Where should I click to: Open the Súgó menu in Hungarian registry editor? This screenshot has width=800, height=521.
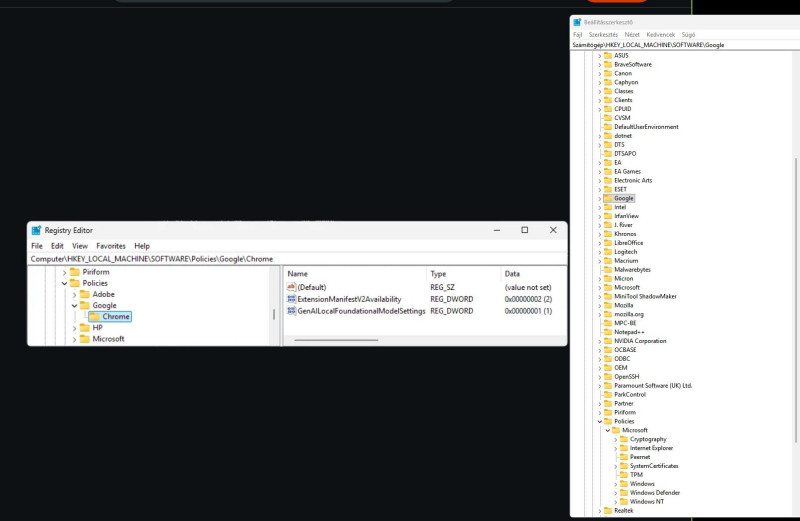tap(688, 35)
